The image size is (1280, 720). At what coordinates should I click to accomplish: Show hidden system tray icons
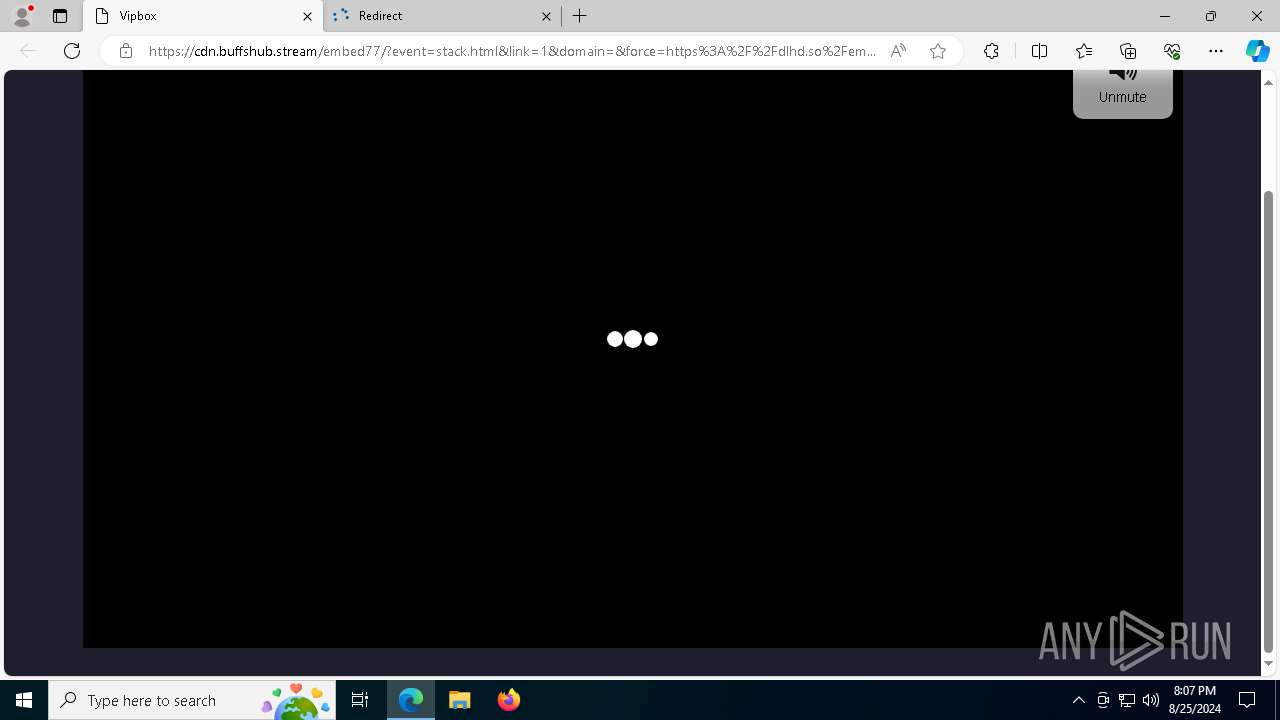[1079, 700]
